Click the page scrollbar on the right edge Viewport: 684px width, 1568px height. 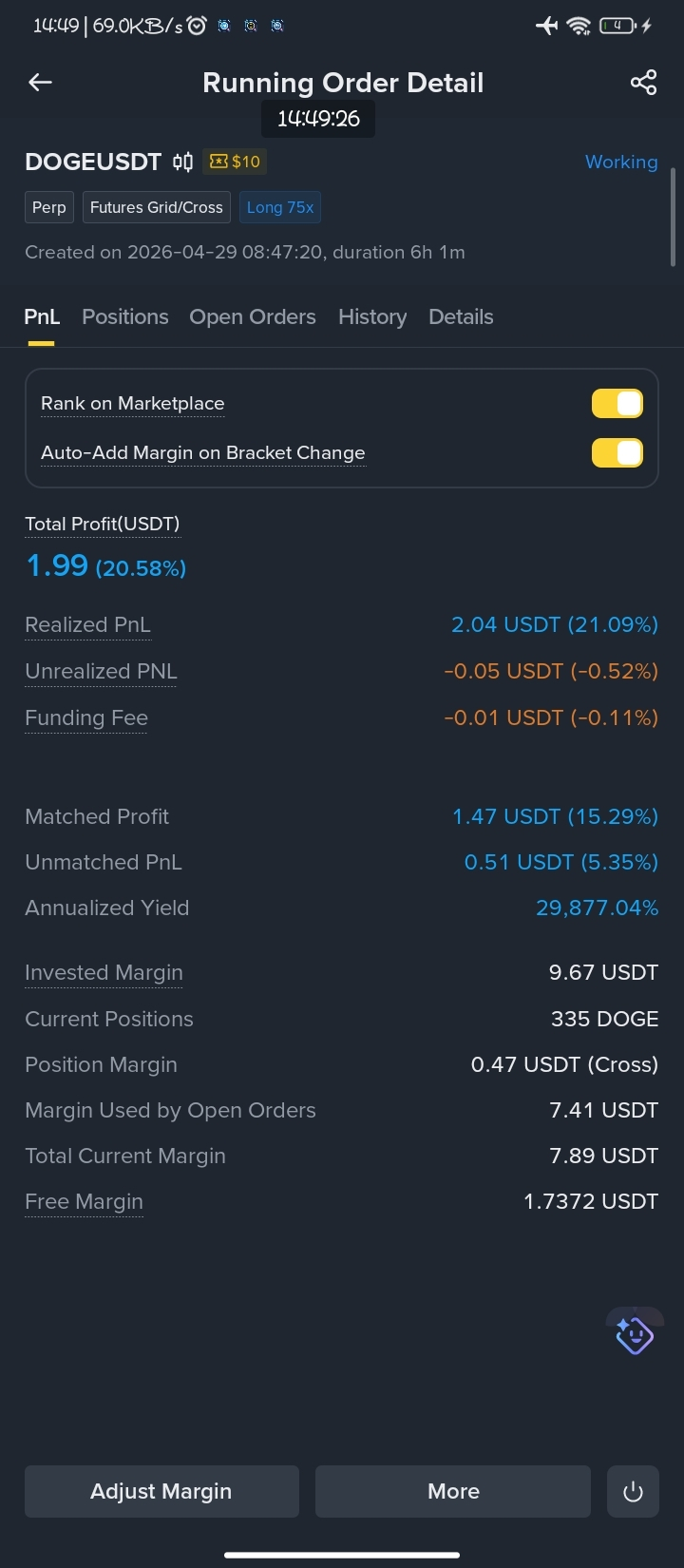coord(674,218)
